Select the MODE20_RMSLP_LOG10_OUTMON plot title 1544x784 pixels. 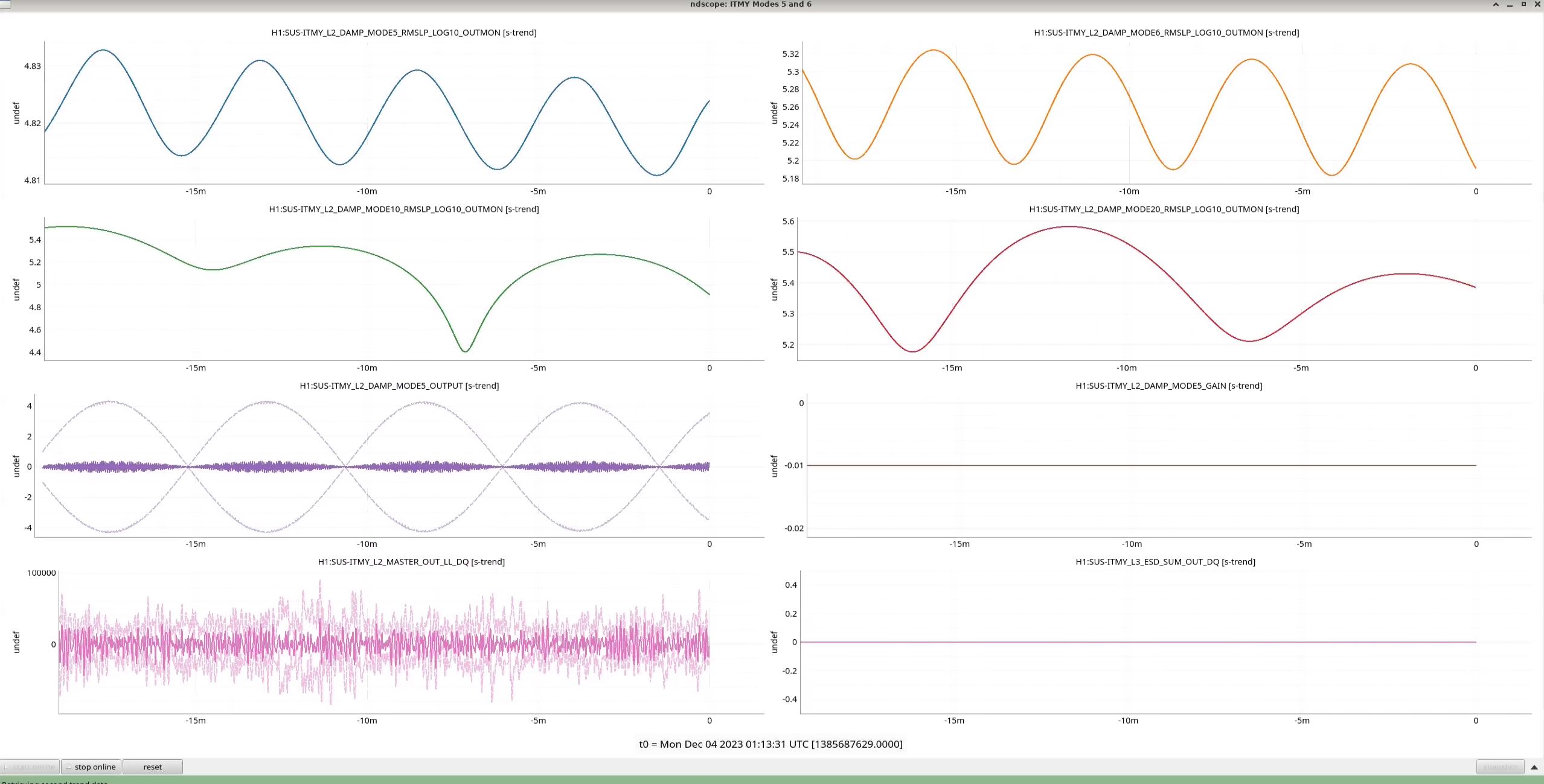pos(1164,209)
